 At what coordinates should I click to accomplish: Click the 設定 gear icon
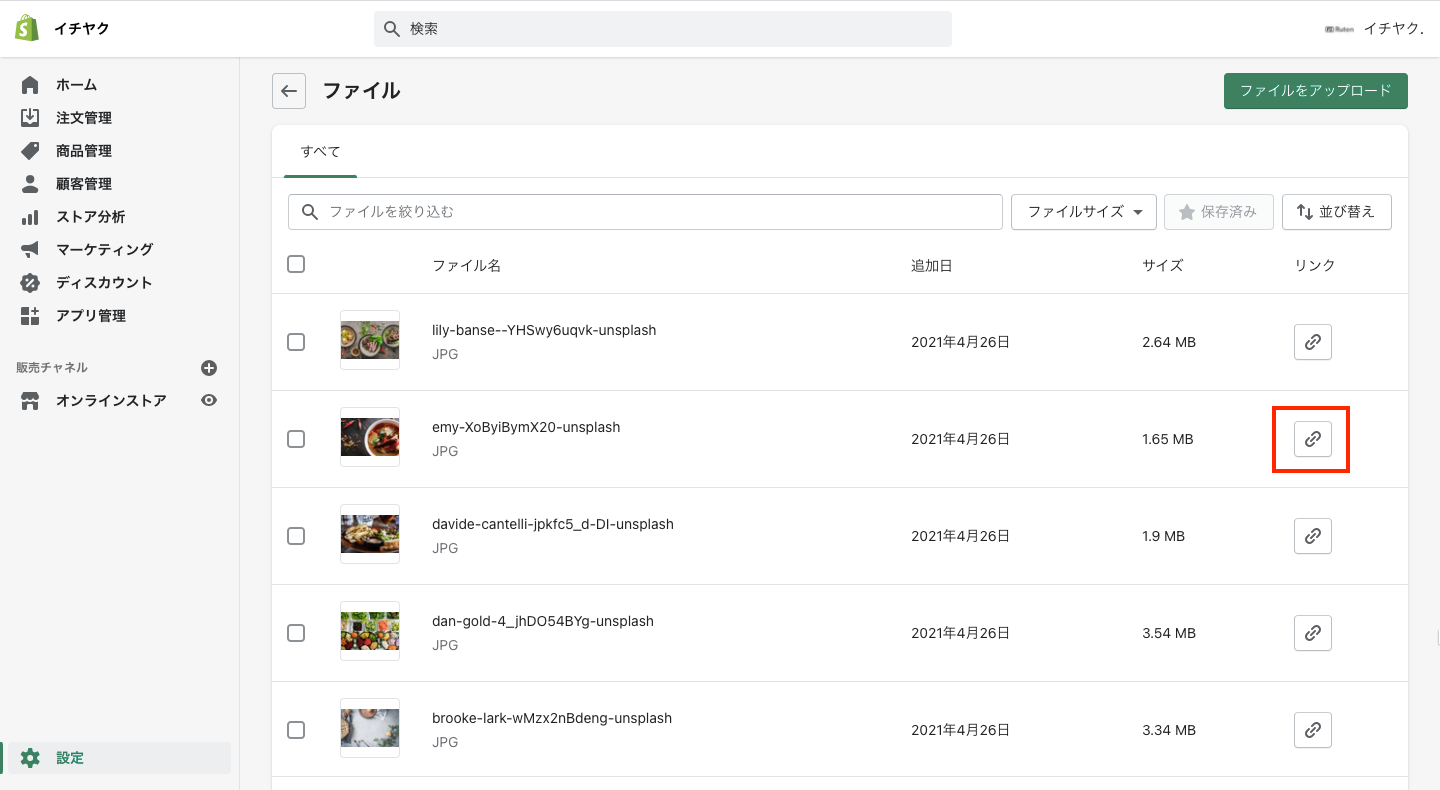[30, 758]
